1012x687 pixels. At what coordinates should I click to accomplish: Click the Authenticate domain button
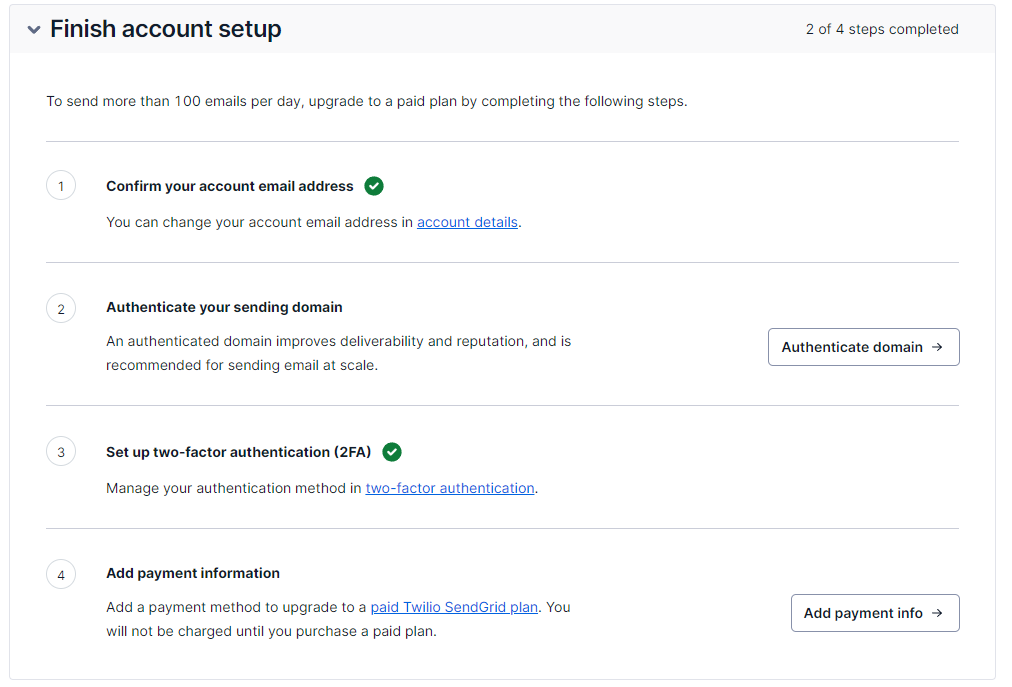[x=864, y=347]
